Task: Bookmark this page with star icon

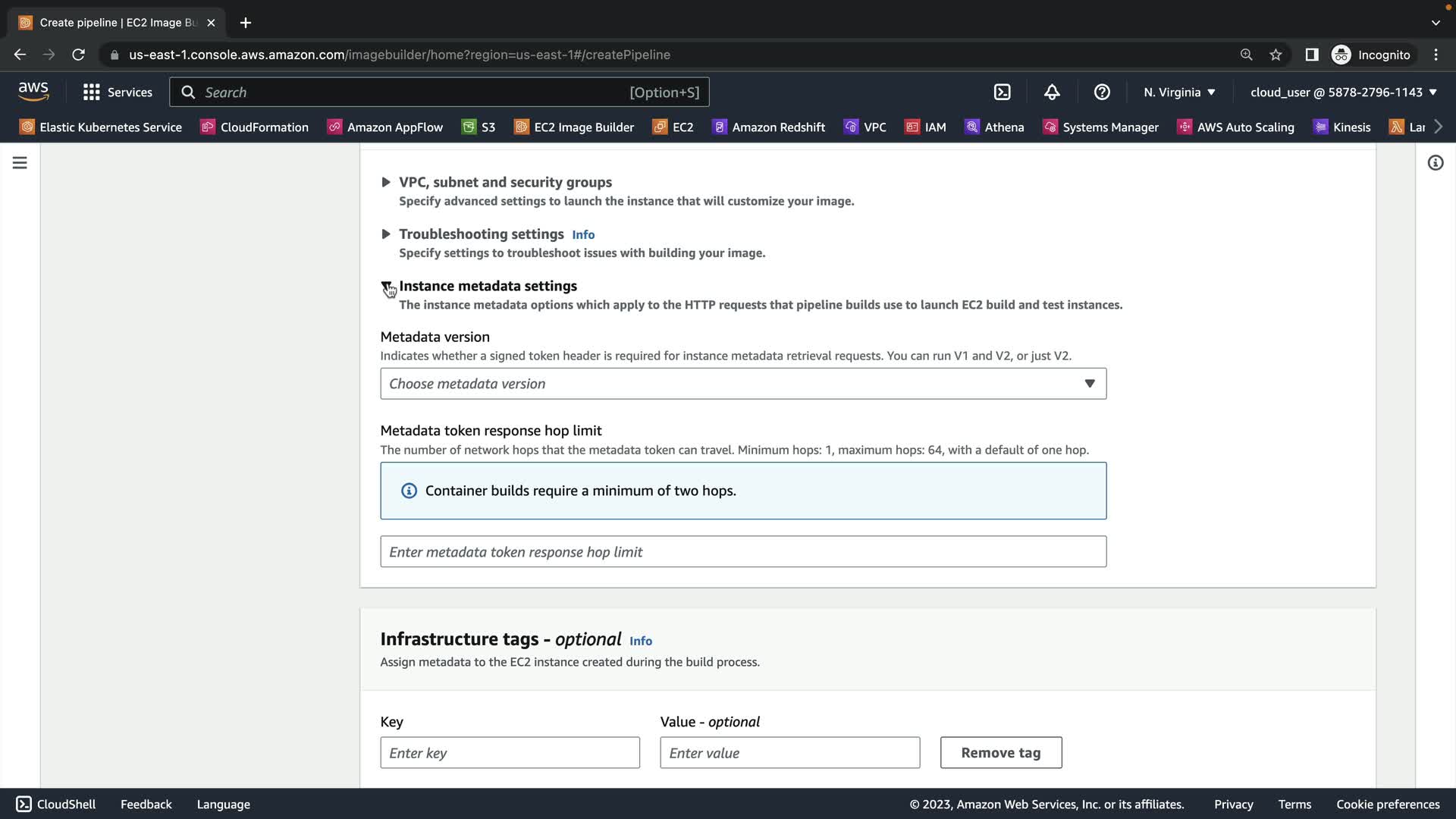Action: [x=1276, y=55]
